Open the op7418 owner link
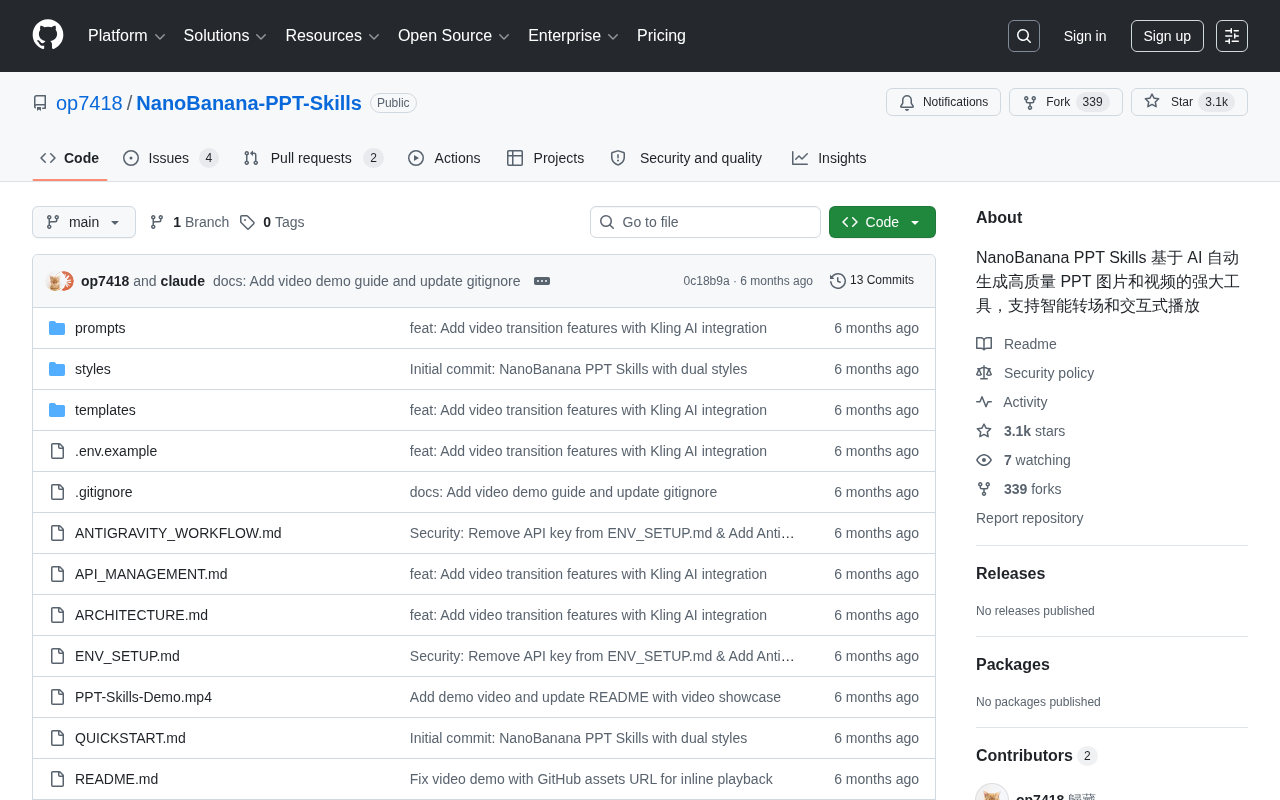Screen dimensions: 1280x800 [x=89, y=103]
